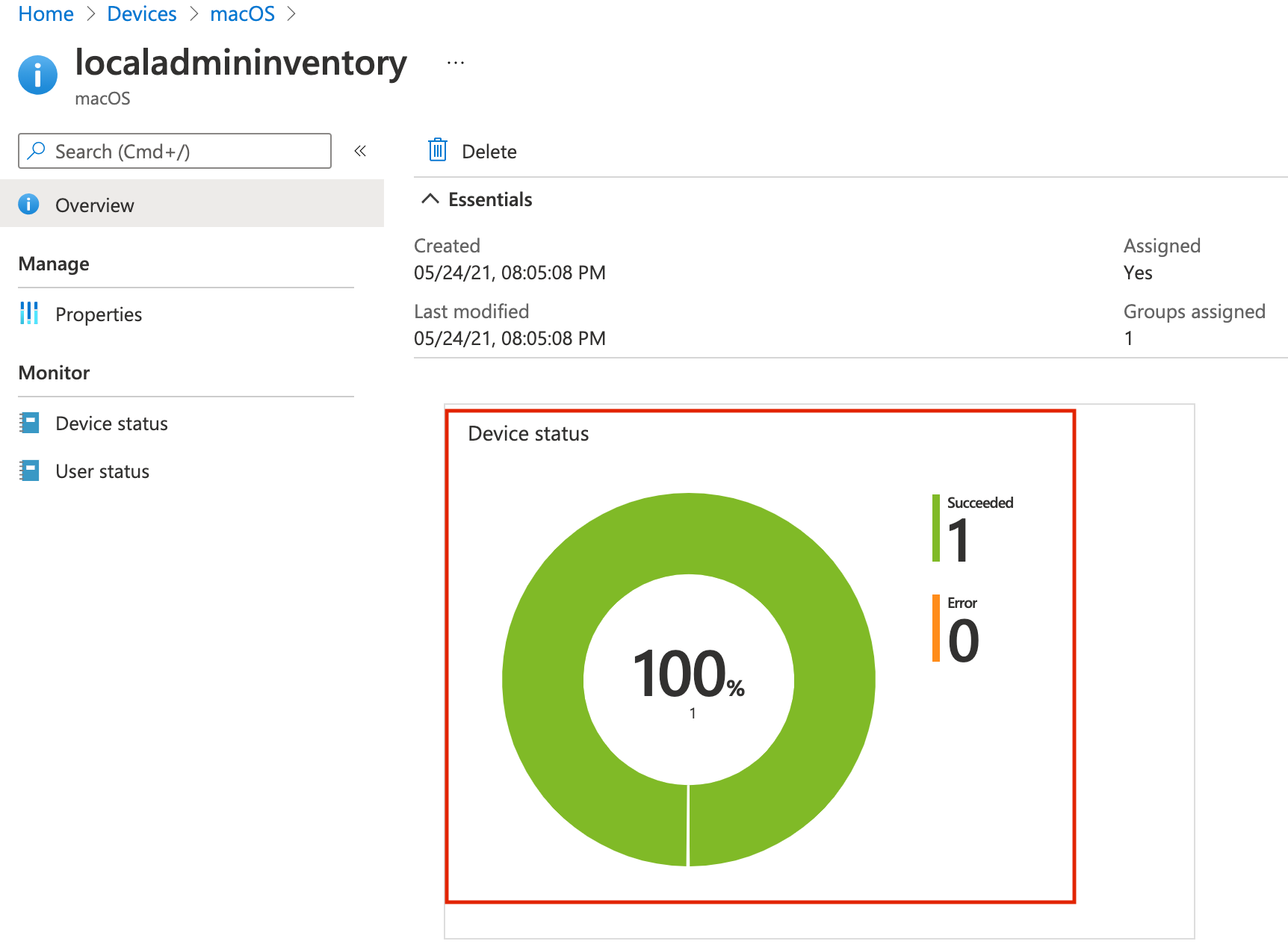Select Properties under Manage
The height and width of the screenshot is (947, 1288).
[99, 314]
